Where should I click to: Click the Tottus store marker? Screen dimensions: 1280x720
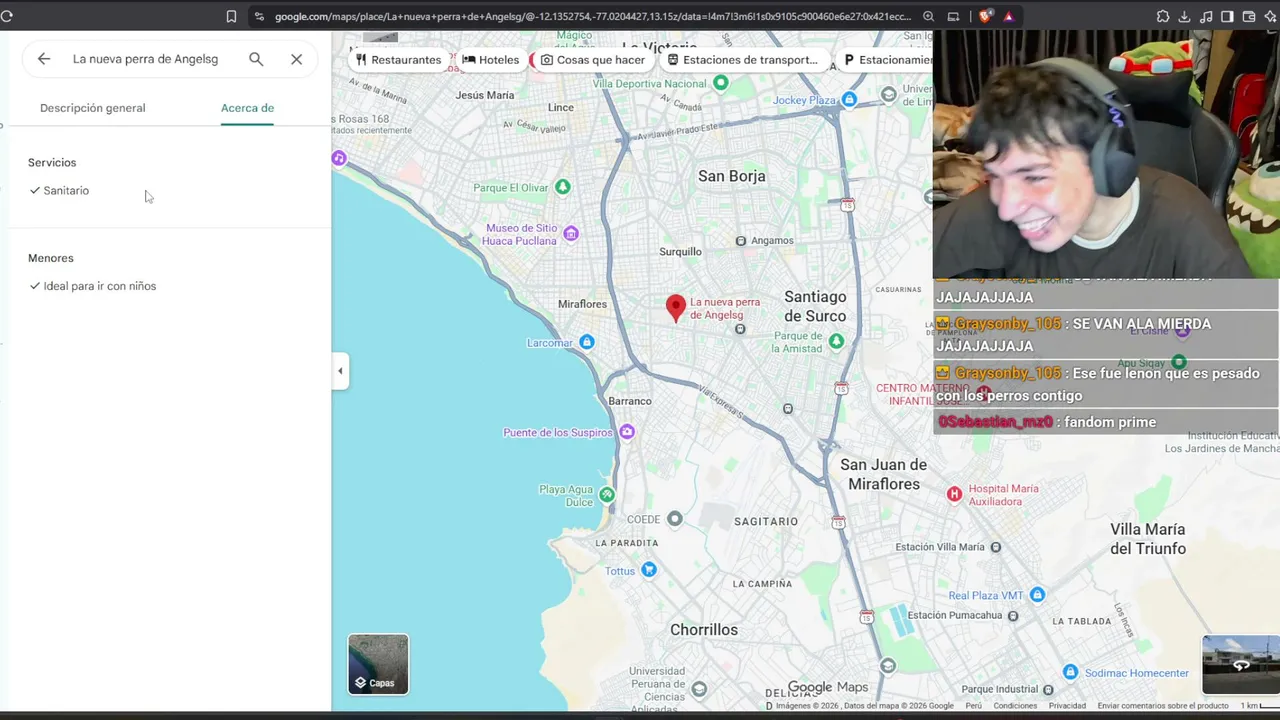(649, 570)
